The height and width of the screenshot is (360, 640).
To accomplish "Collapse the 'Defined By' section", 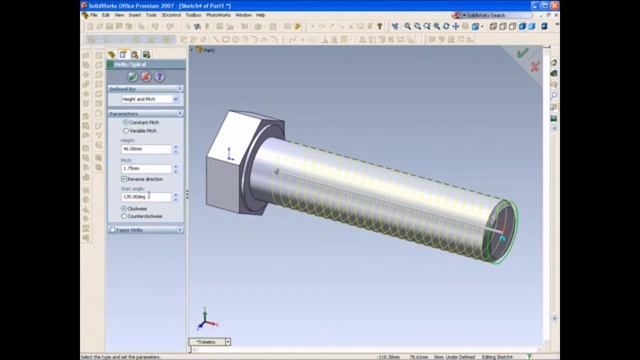I will [180, 89].
